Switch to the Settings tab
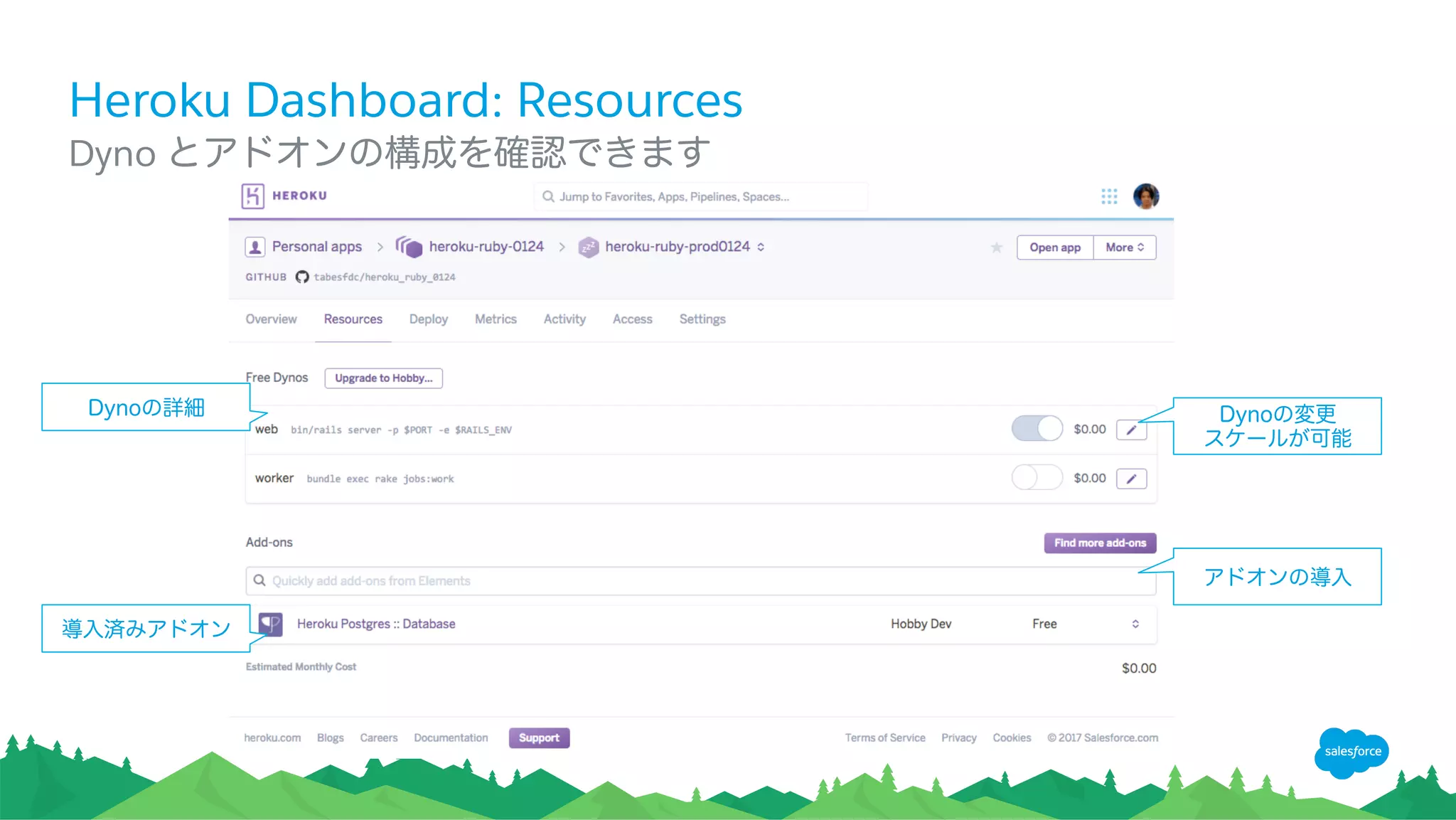Screen dimensions: 1456x820 tap(702, 319)
